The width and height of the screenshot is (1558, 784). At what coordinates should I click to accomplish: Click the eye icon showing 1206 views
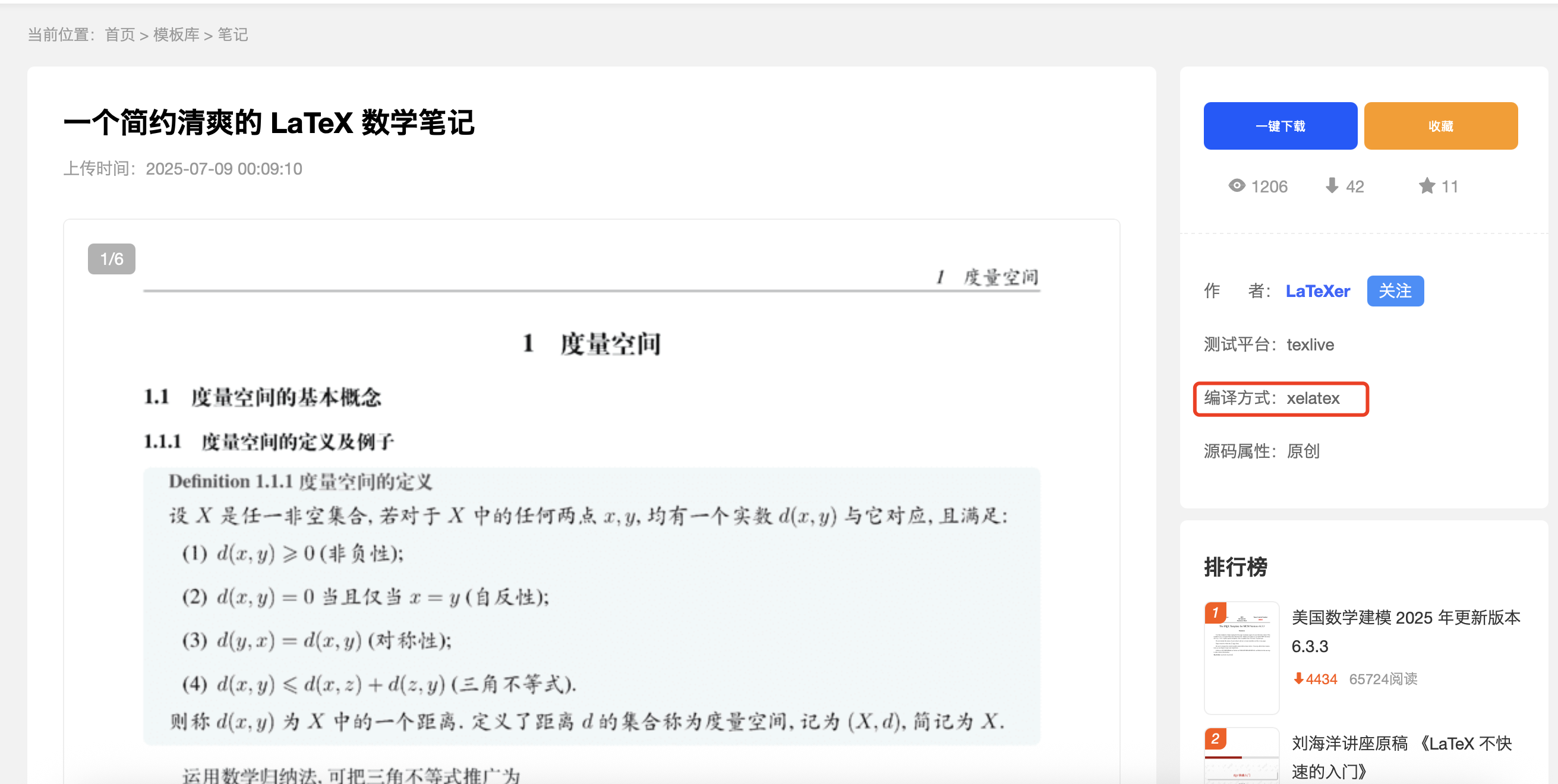(1237, 186)
